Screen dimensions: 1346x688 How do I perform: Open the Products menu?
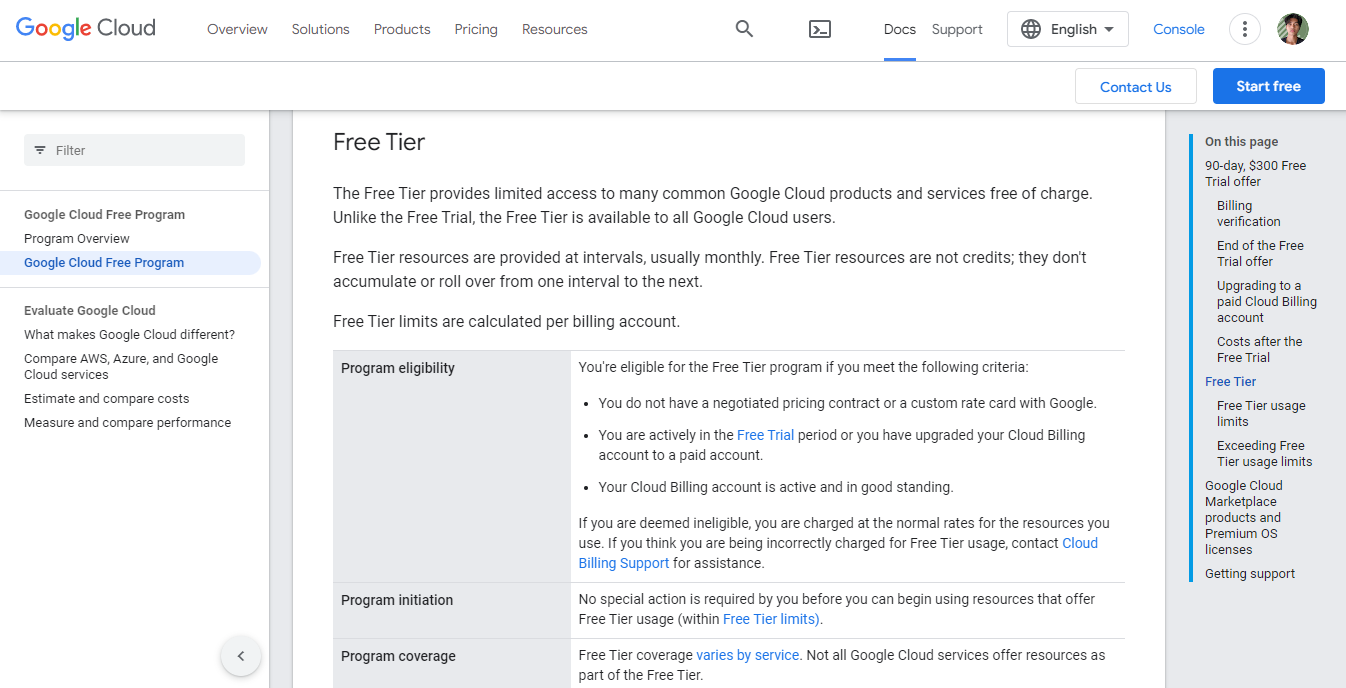(x=402, y=29)
